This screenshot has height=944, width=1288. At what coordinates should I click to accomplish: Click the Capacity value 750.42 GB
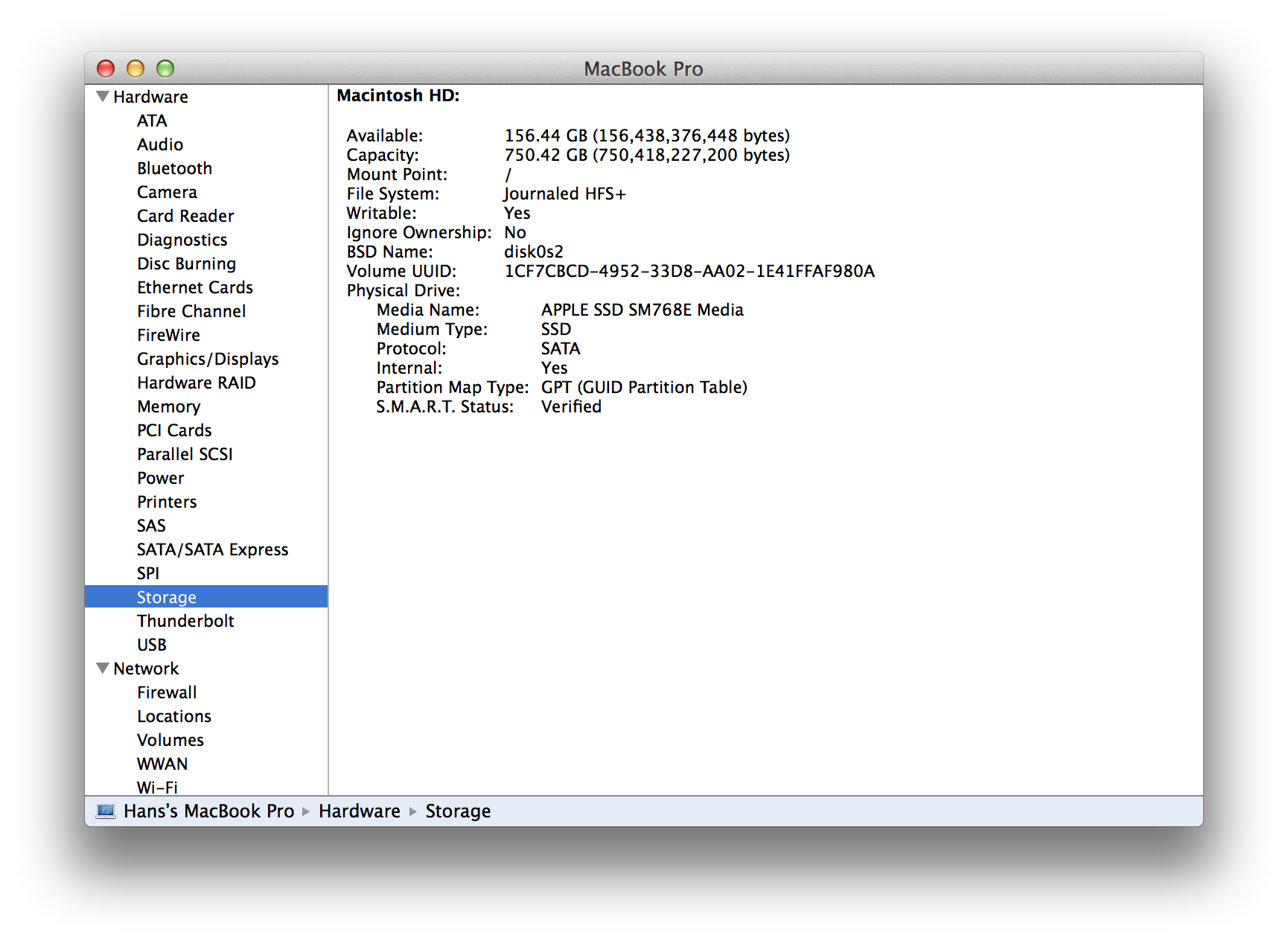tap(647, 155)
